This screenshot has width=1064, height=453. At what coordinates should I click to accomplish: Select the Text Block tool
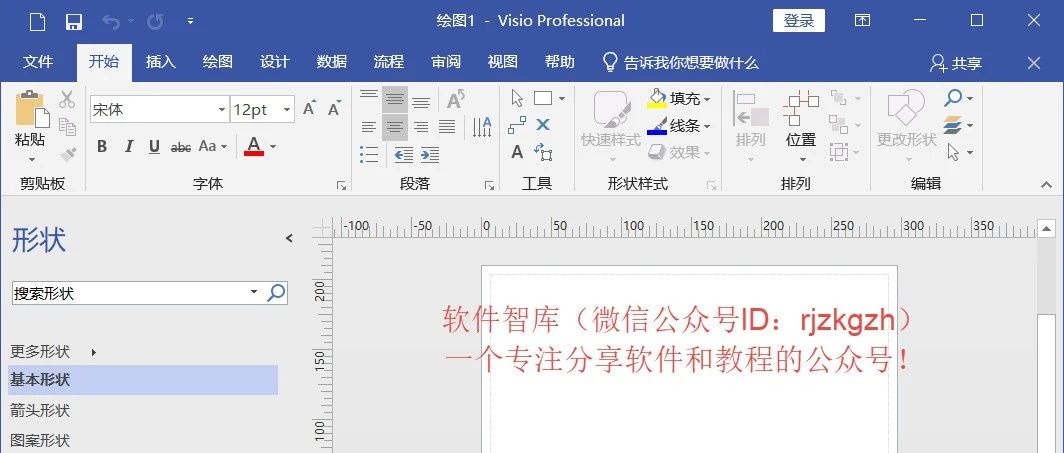[x=543, y=152]
